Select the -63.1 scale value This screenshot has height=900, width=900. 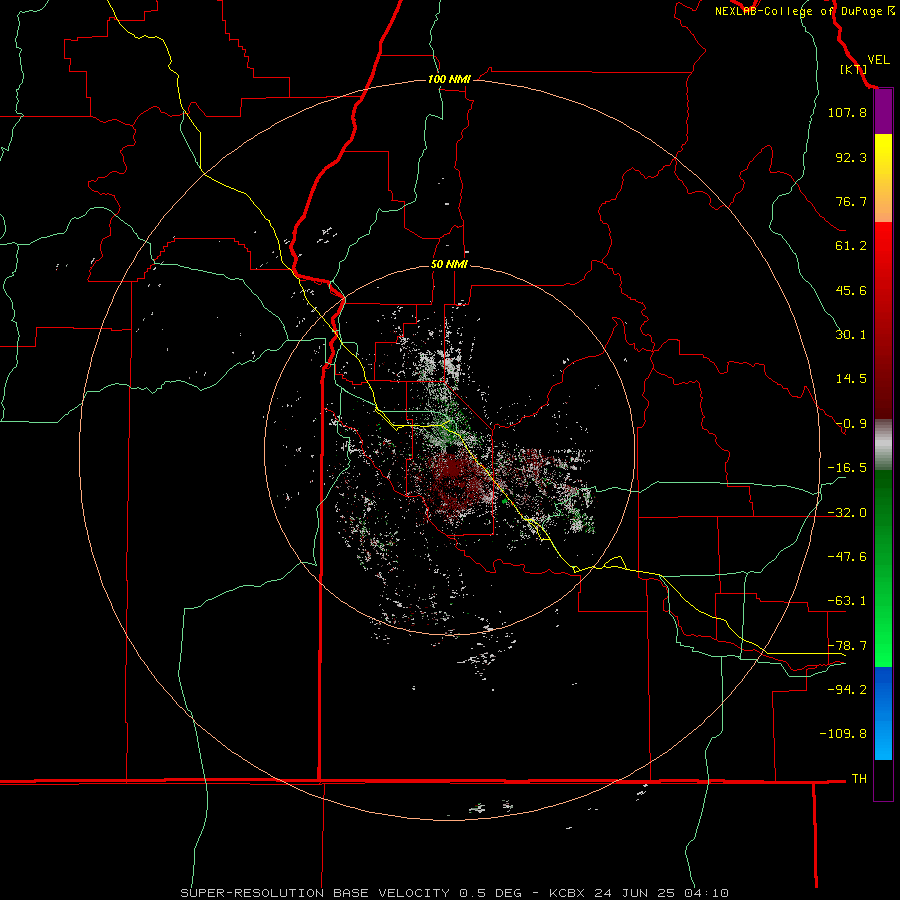click(847, 601)
